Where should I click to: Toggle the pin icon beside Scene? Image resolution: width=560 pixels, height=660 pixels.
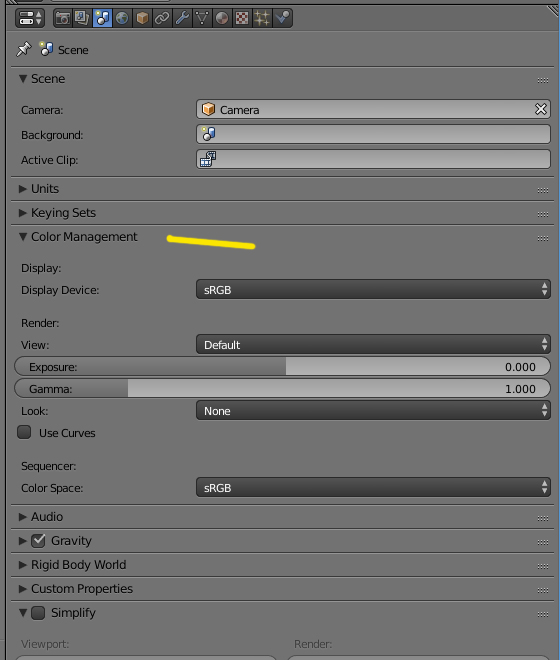tap(24, 49)
